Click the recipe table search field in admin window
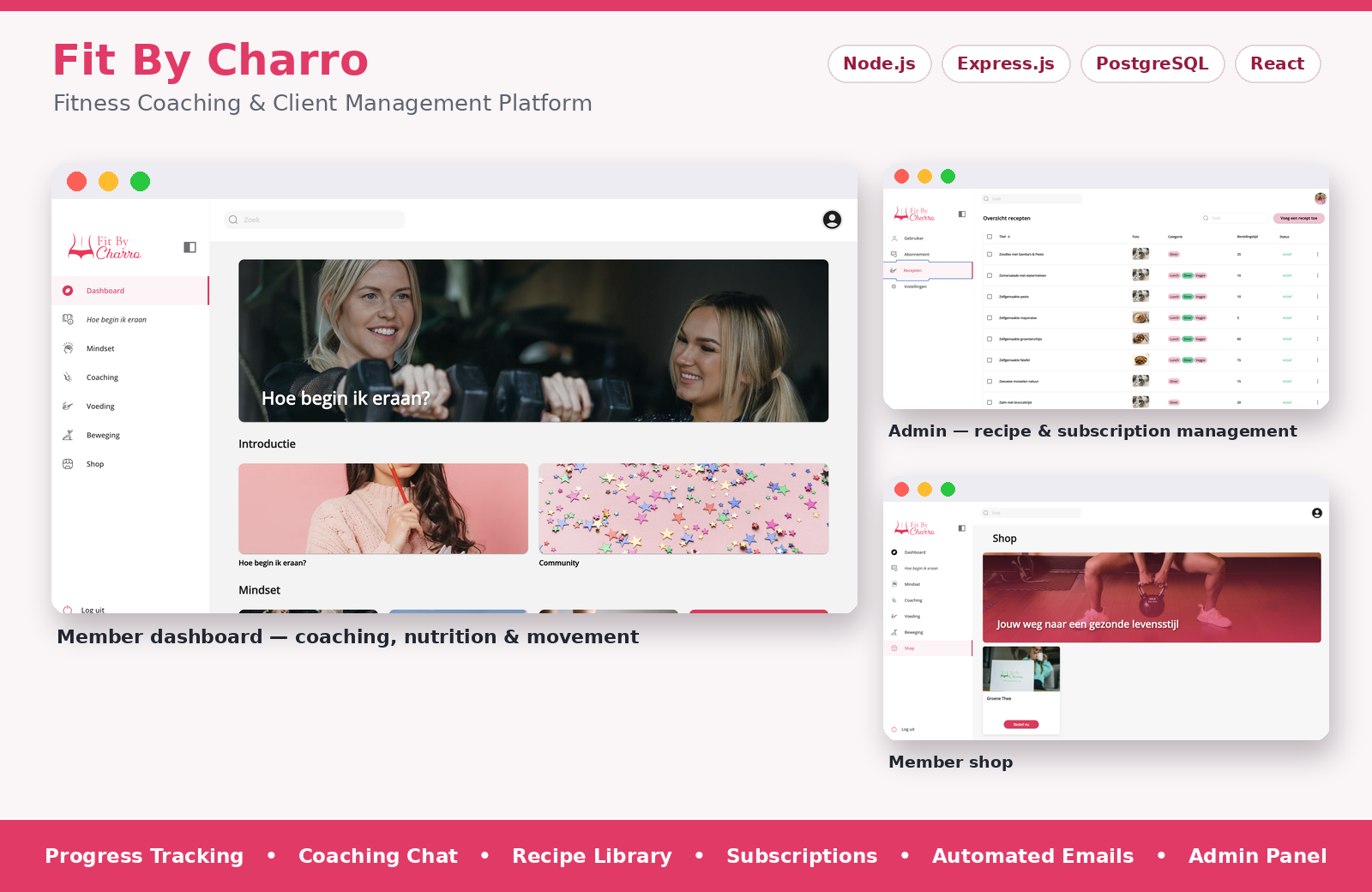Viewport: 1372px width, 892px height. [x=1234, y=218]
